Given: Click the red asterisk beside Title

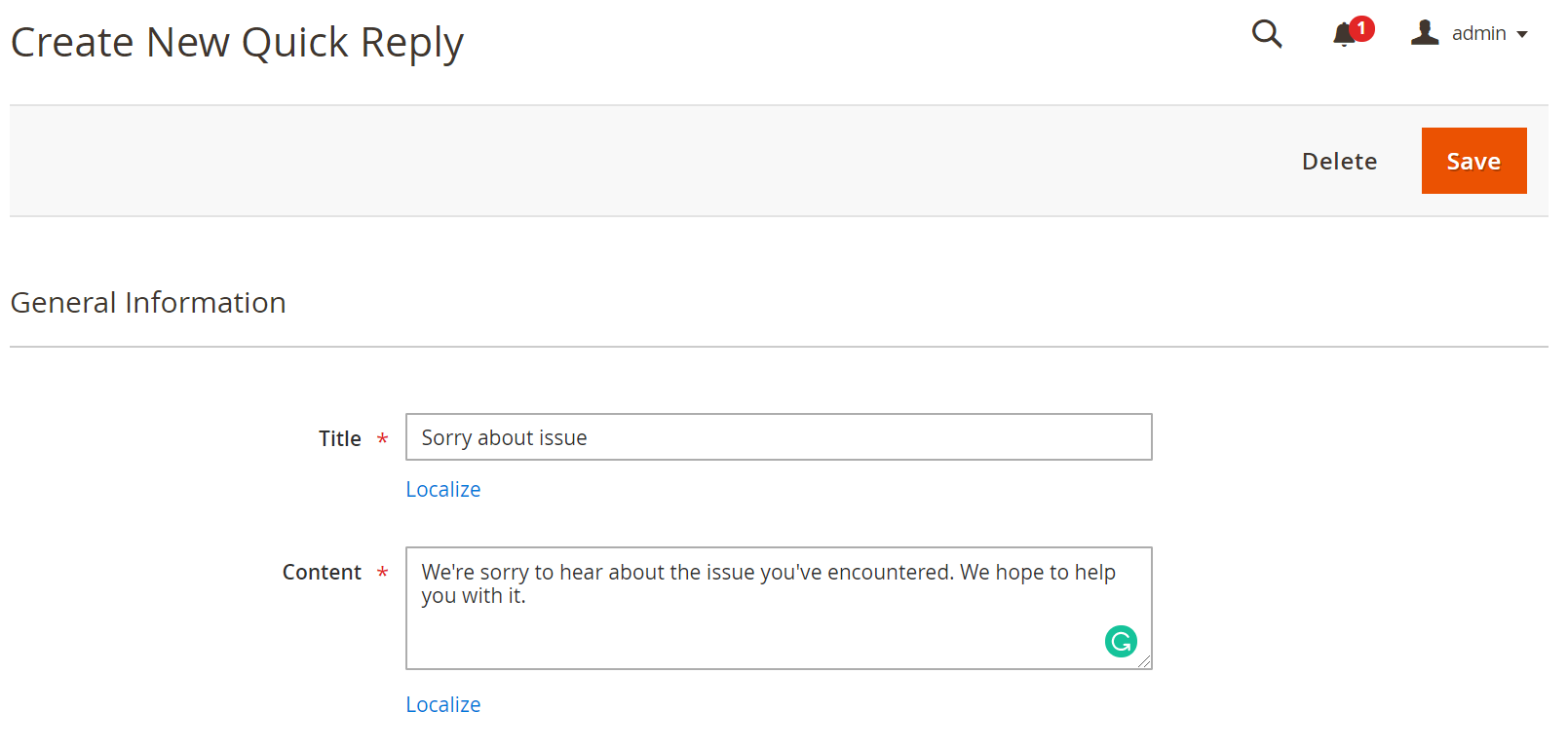Looking at the screenshot, I should click(x=383, y=439).
